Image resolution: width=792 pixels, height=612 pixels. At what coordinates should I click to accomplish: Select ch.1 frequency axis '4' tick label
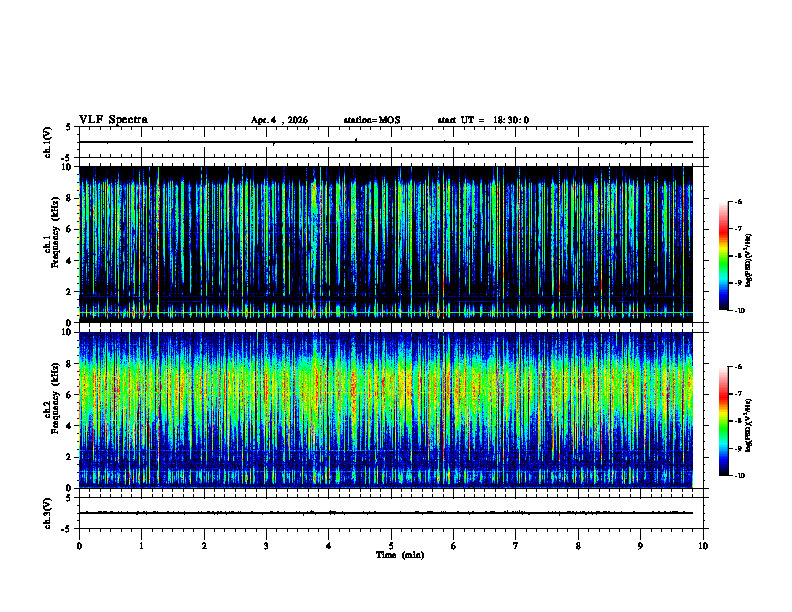coord(70,261)
